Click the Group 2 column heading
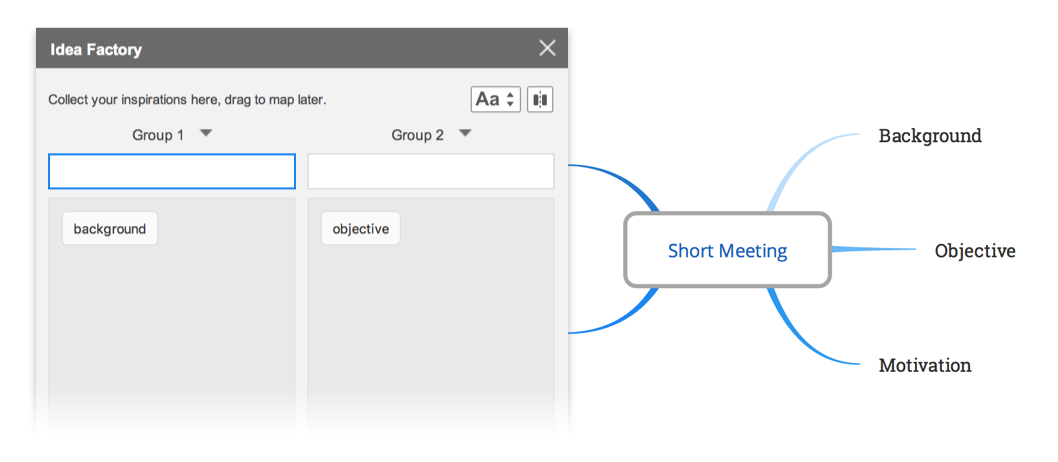 pyautogui.click(x=417, y=135)
